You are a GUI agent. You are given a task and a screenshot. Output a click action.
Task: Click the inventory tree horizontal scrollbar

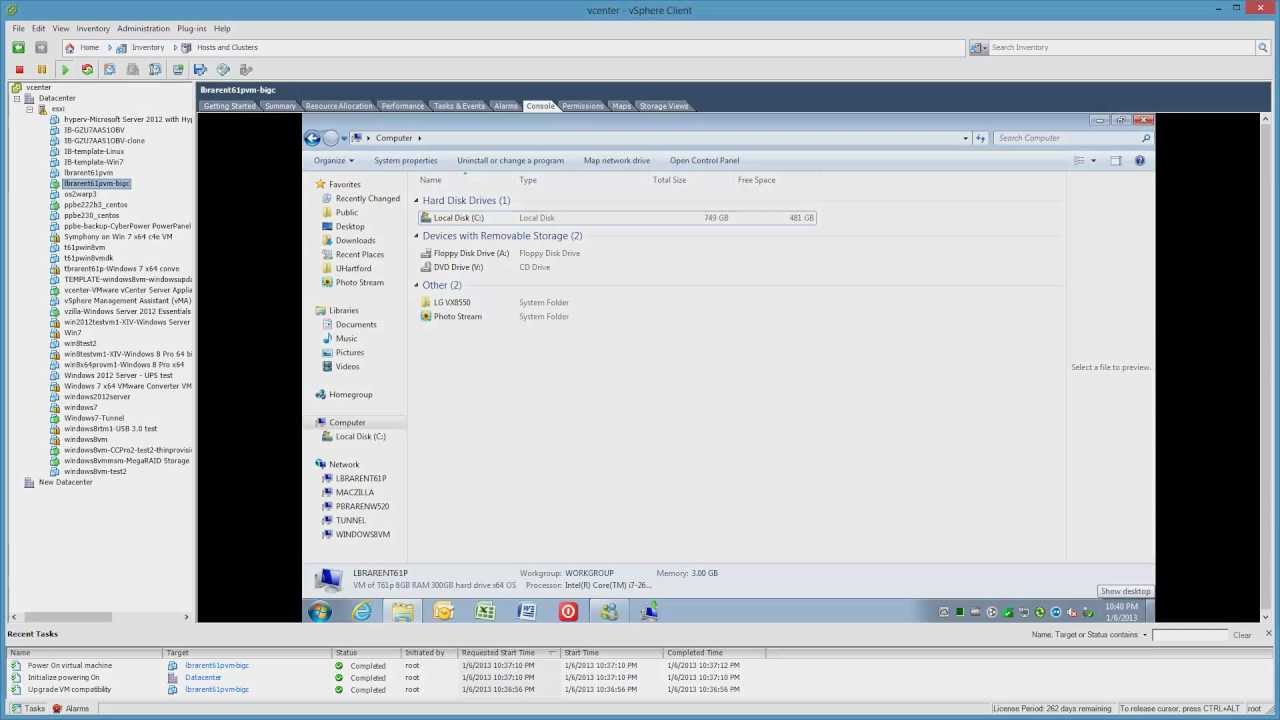[x=66, y=617]
